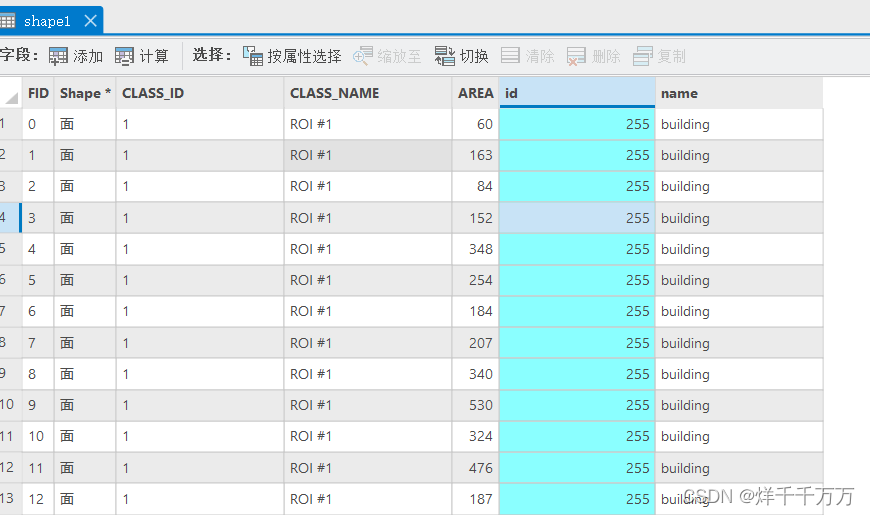
Task: Click FID cell with value 11
Action: 38,468
